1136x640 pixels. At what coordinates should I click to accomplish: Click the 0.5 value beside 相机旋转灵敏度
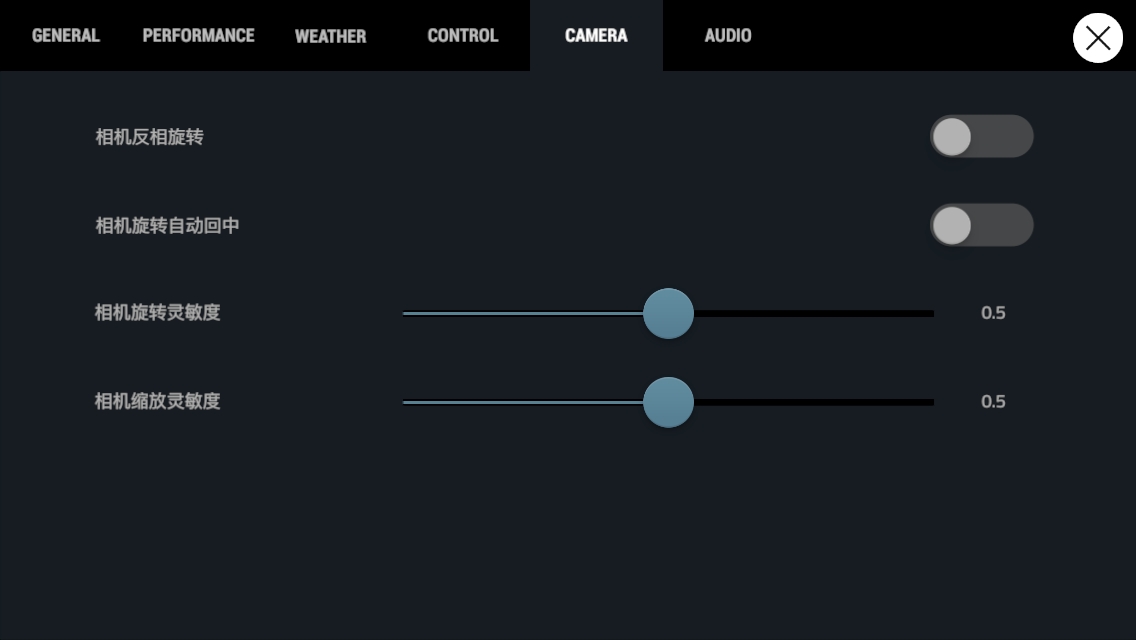(x=993, y=313)
